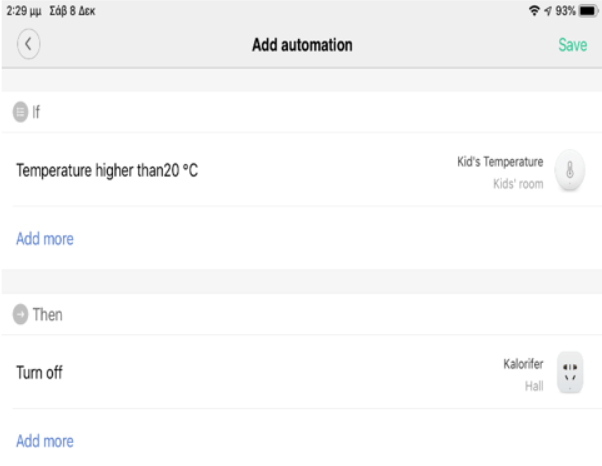Click the Add automation title
Screen dimensions: 602x466
click(x=300, y=46)
